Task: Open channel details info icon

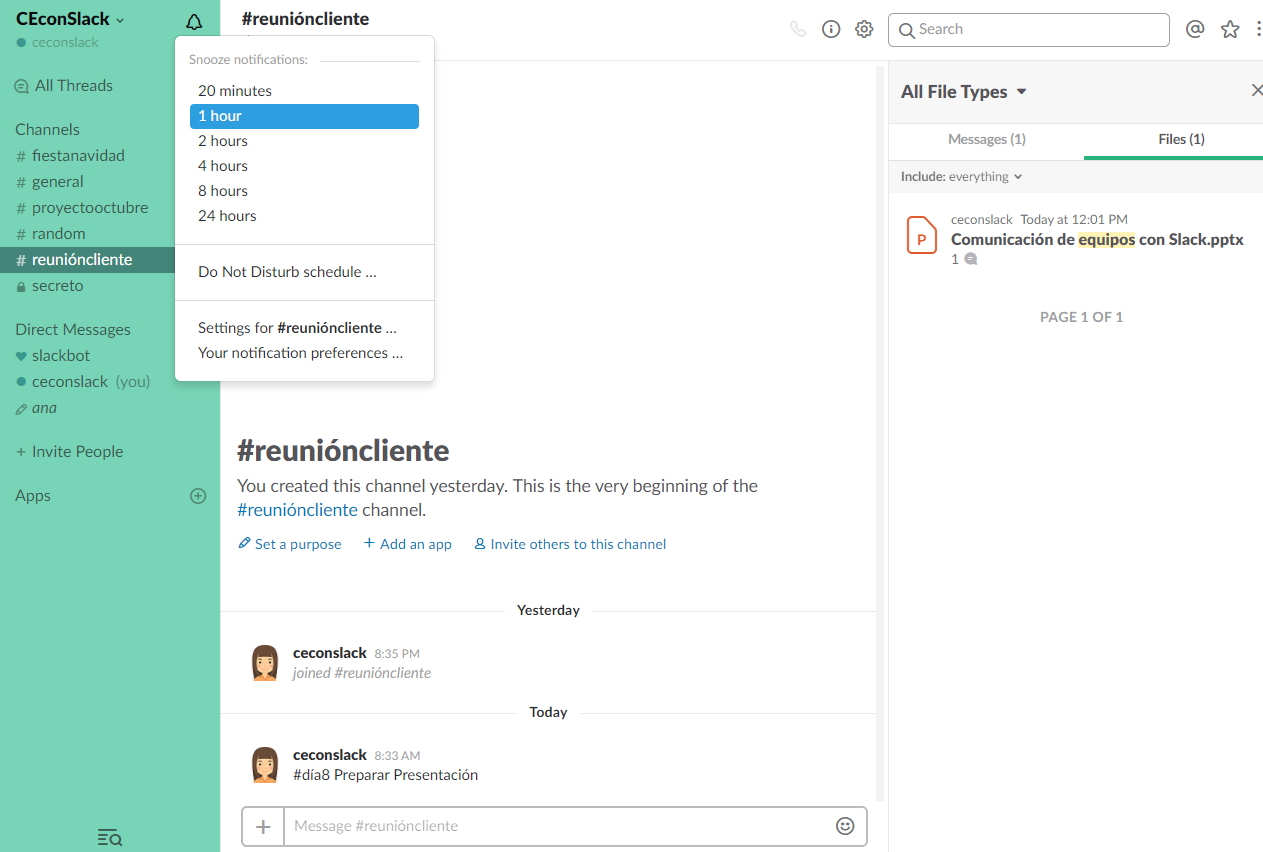Action: pyautogui.click(x=831, y=29)
